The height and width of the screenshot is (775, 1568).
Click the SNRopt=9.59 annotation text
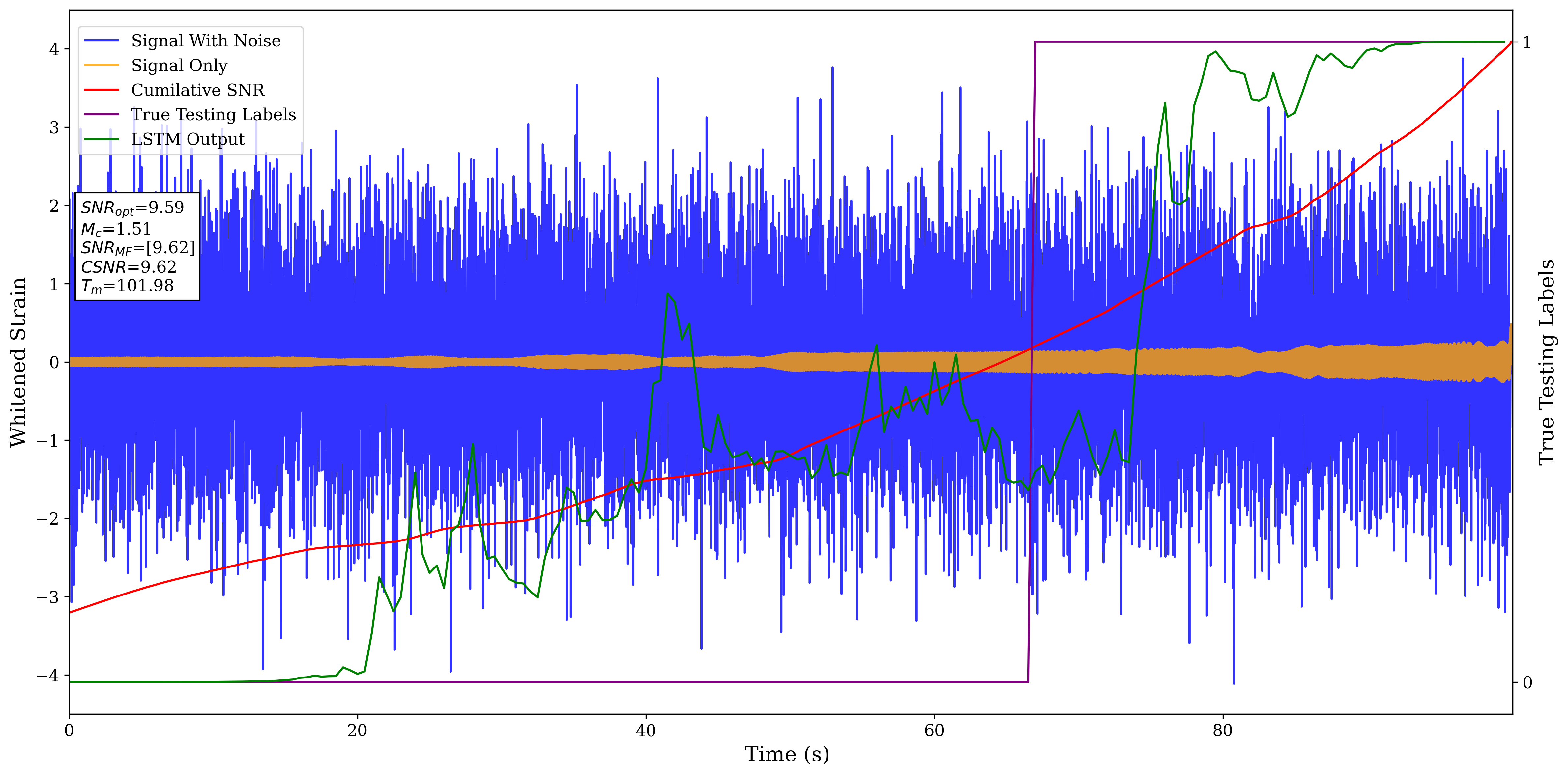(132, 208)
